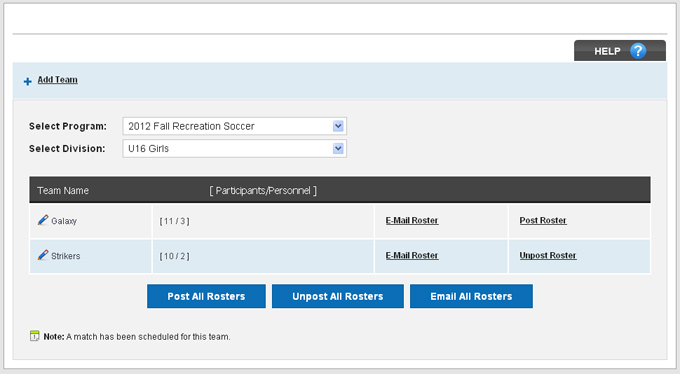
Task: Click the Post All Rosters button
Action: (x=206, y=296)
